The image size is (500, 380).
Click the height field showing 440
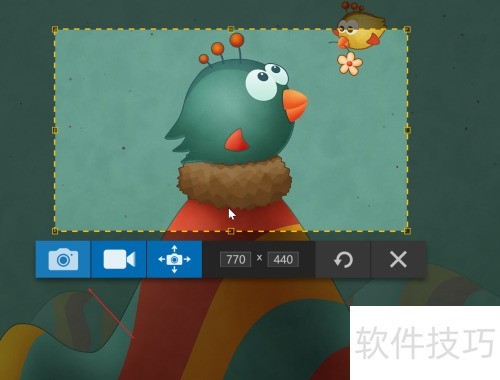click(283, 259)
